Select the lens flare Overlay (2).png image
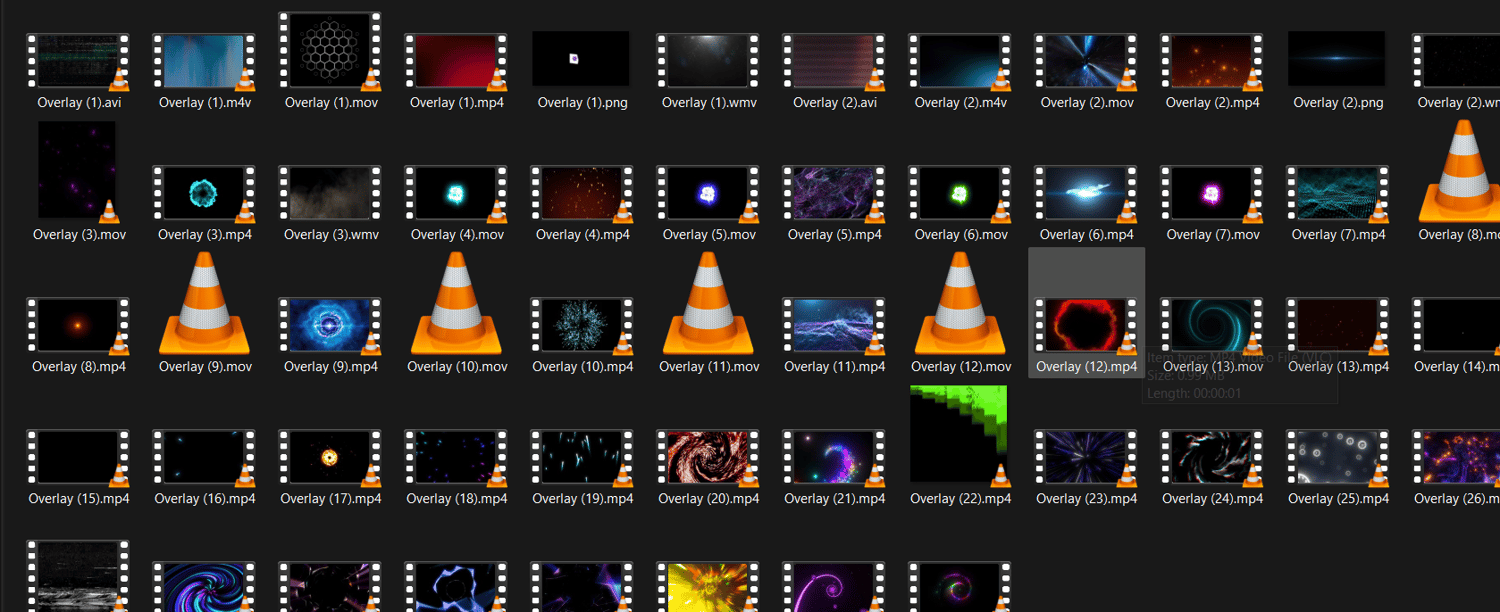This screenshot has width=1500, height=612. [1337, 59]
